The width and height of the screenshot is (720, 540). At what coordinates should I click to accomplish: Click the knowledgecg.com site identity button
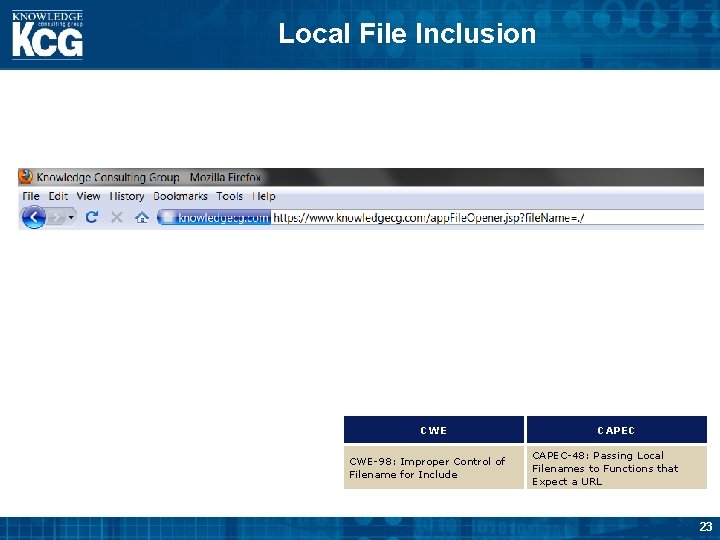(215, 217)
